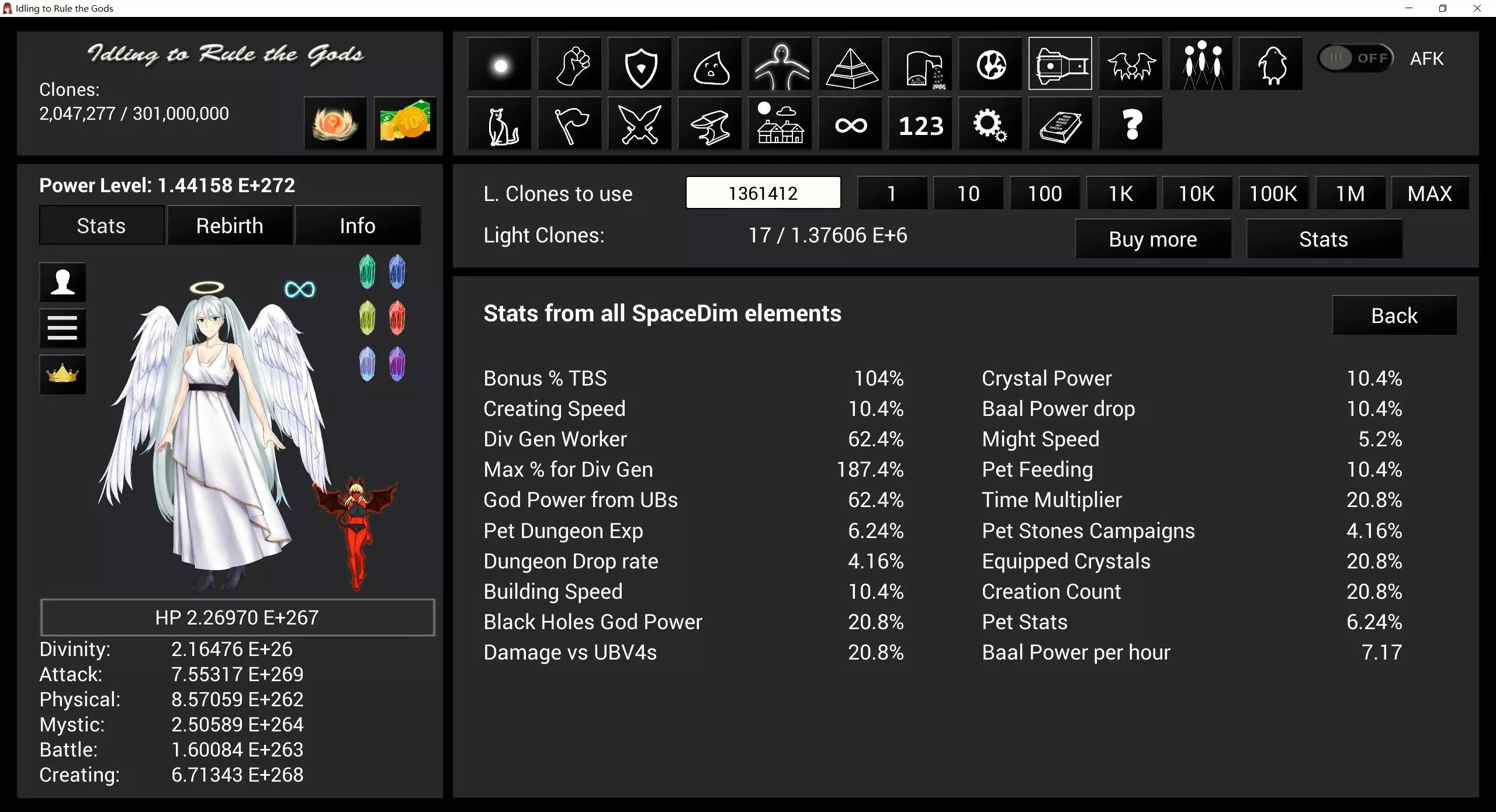Switch to the Rebirth tab

pyautogui.click(x=230, y=225)
